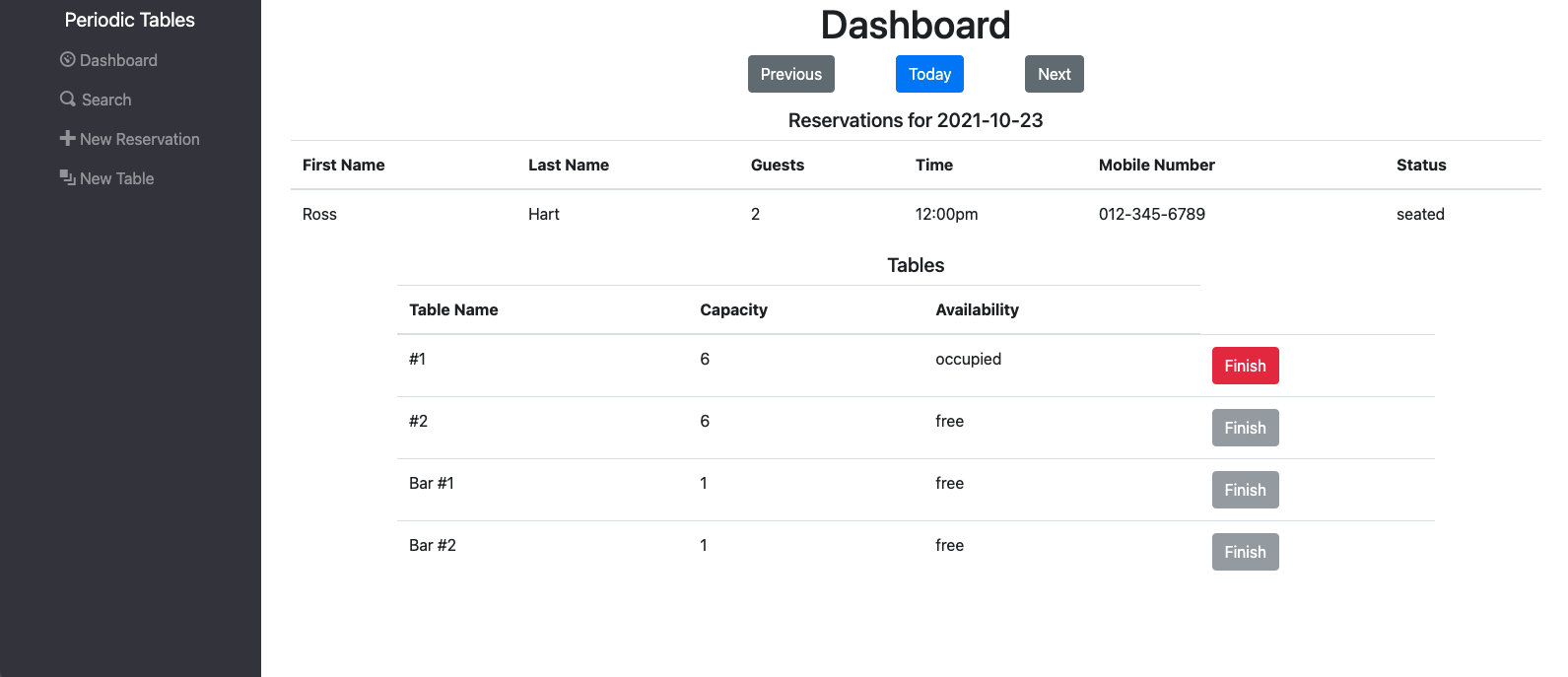Open the New Reservation link
The image size is (1568, 677).
(130, 139)
